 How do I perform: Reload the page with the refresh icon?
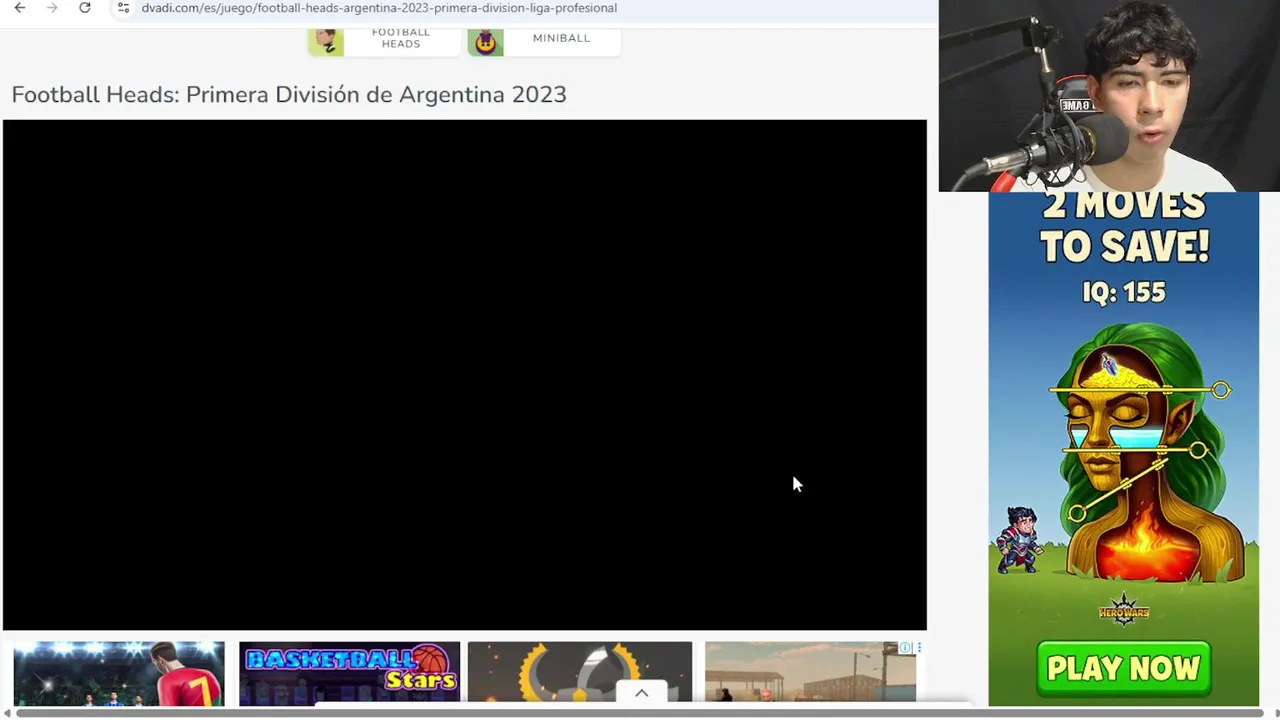[x=85, y=8]
